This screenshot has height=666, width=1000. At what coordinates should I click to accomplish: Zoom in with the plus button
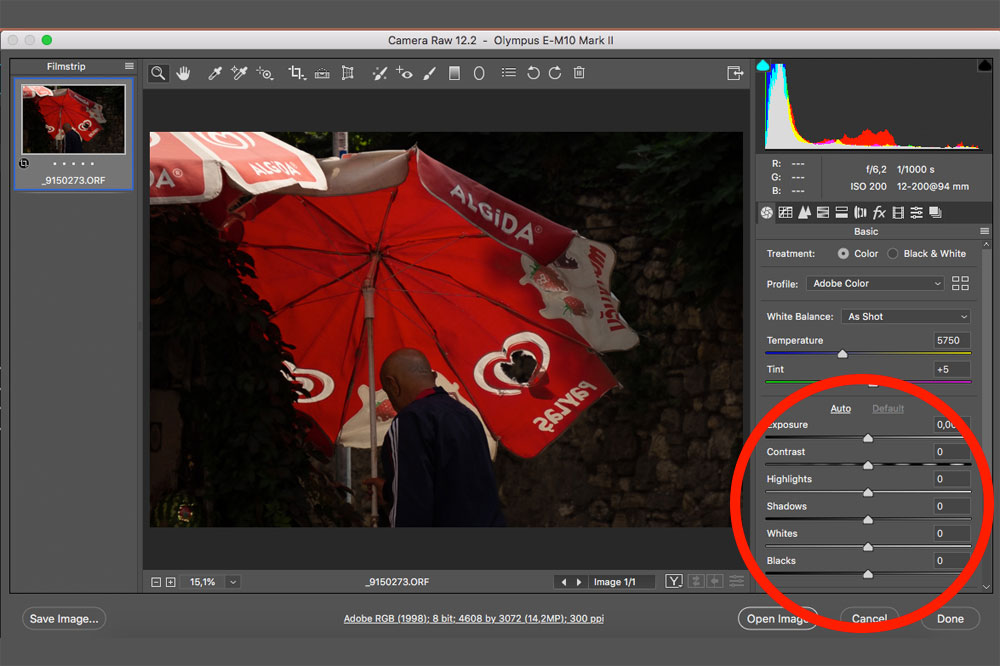point(170,582)
